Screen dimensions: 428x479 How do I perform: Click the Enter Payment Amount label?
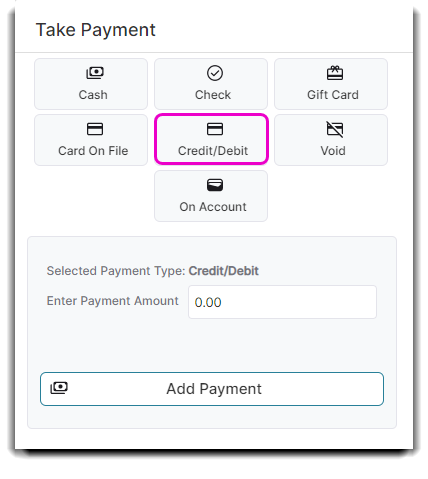[x=113, y=301]
